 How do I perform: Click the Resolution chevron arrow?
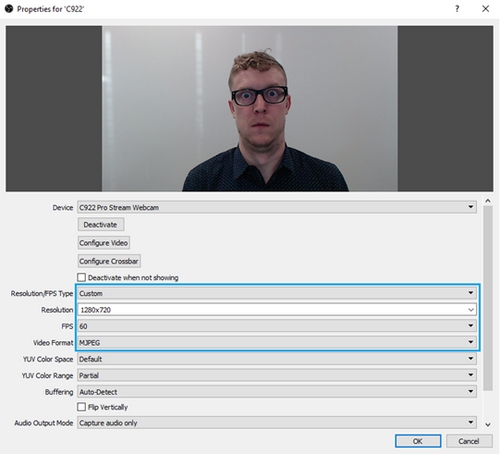470,310
